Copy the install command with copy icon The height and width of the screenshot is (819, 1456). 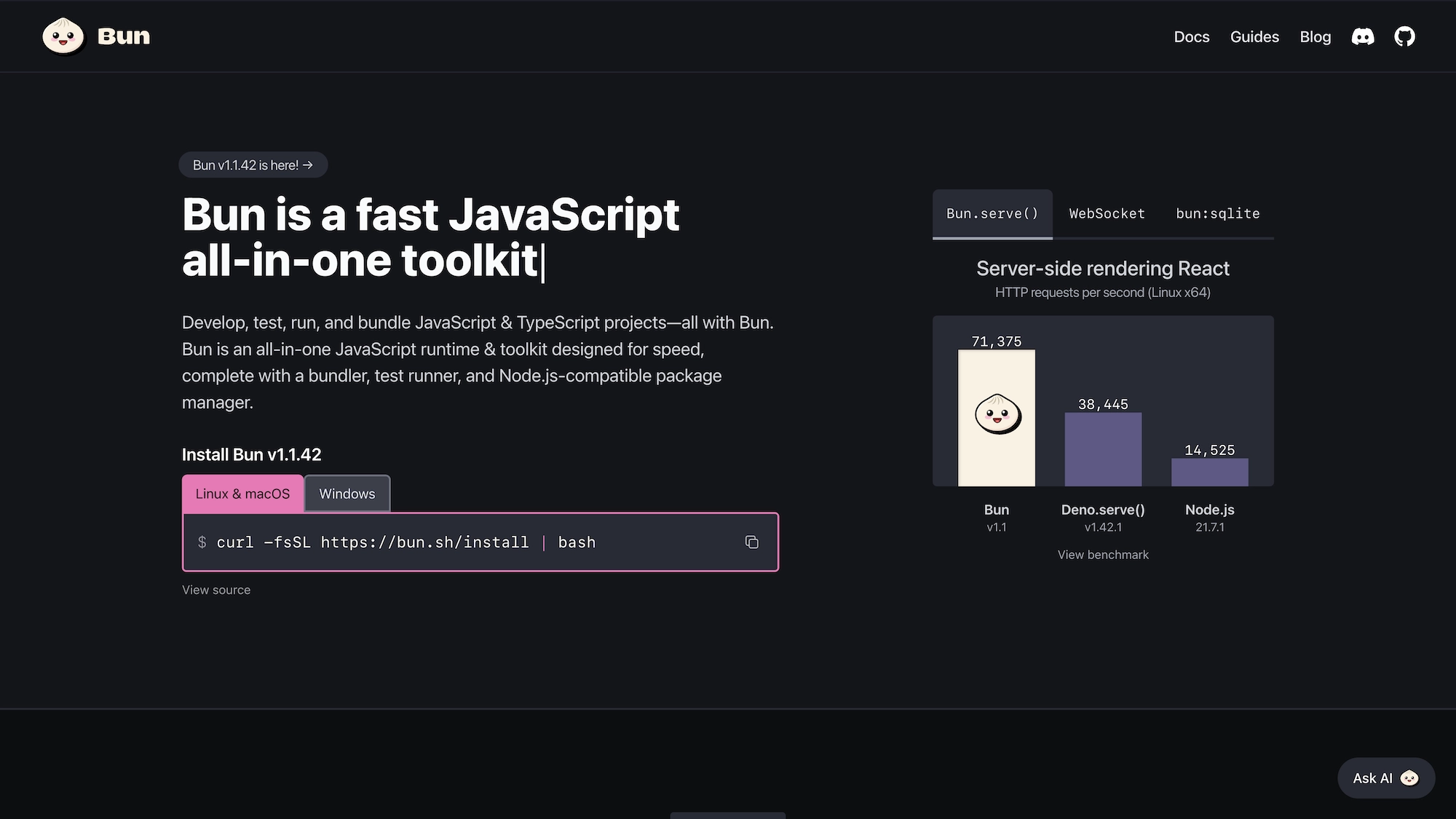(752, 542)
